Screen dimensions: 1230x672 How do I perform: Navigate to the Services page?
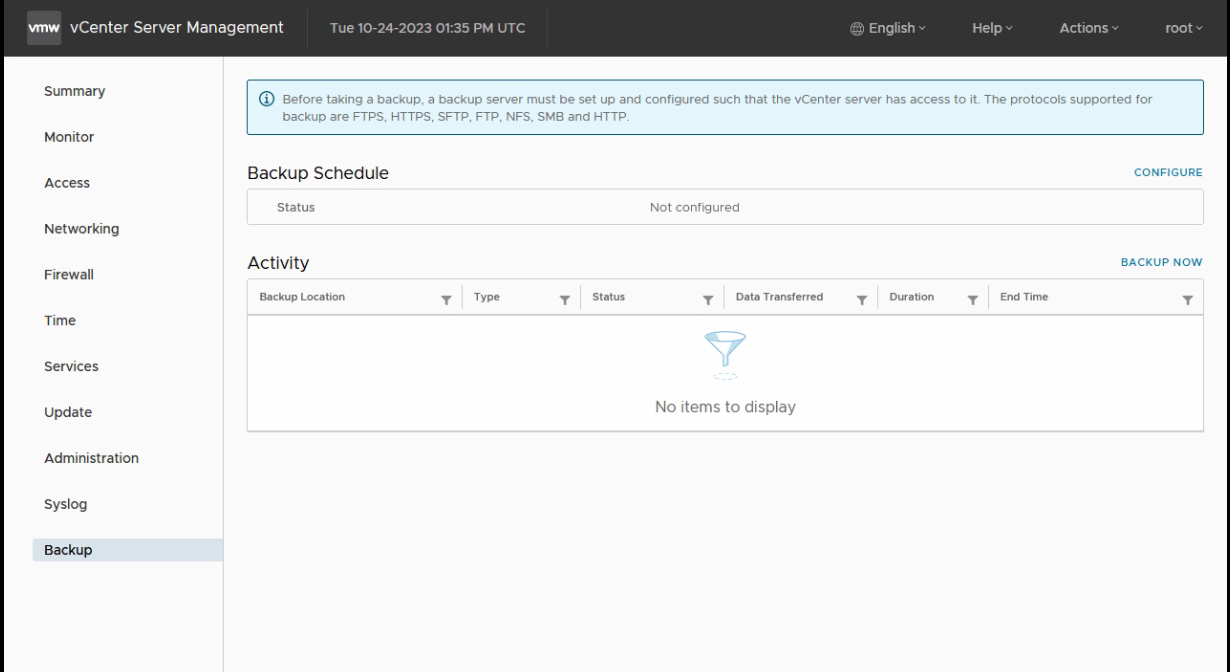pos(72,366)
